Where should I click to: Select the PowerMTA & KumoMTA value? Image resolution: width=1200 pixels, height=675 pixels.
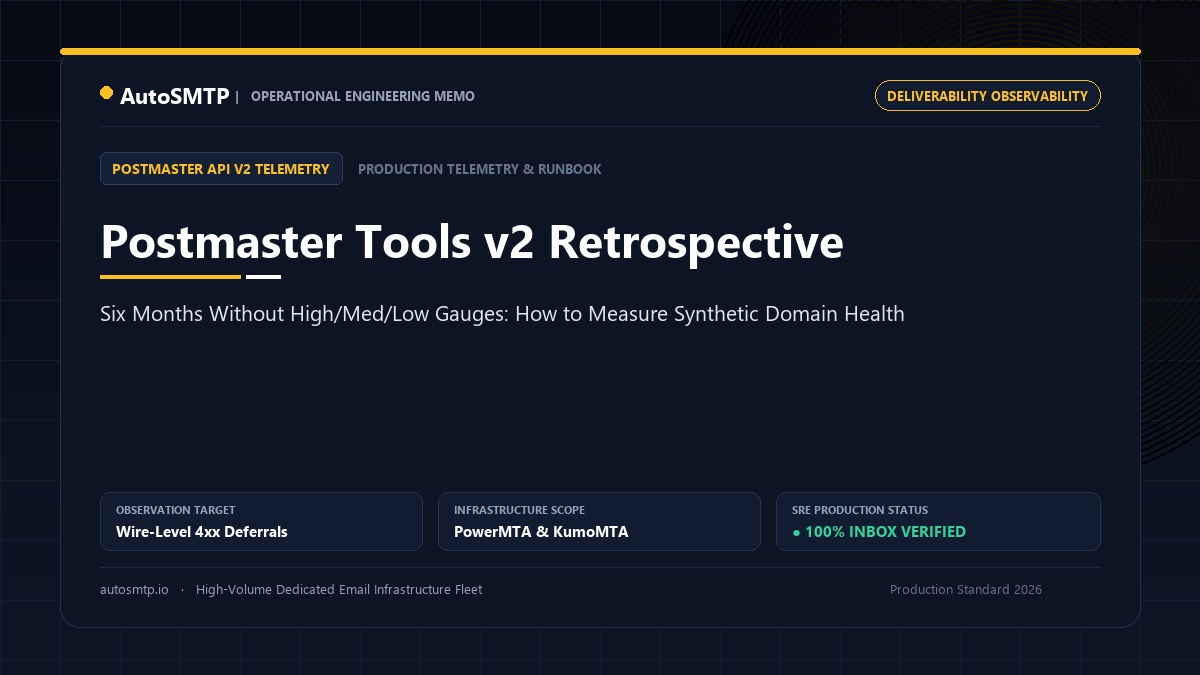541,532
